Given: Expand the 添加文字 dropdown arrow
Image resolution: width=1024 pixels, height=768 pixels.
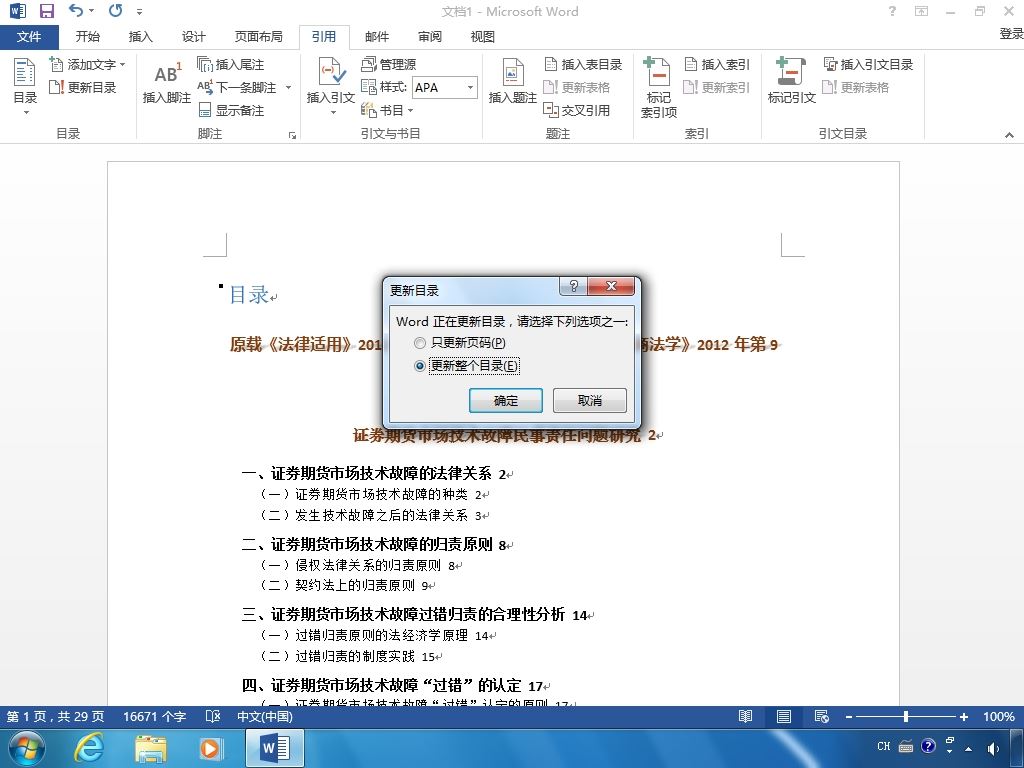Looking at the screenshot, I should pos(122,65).
